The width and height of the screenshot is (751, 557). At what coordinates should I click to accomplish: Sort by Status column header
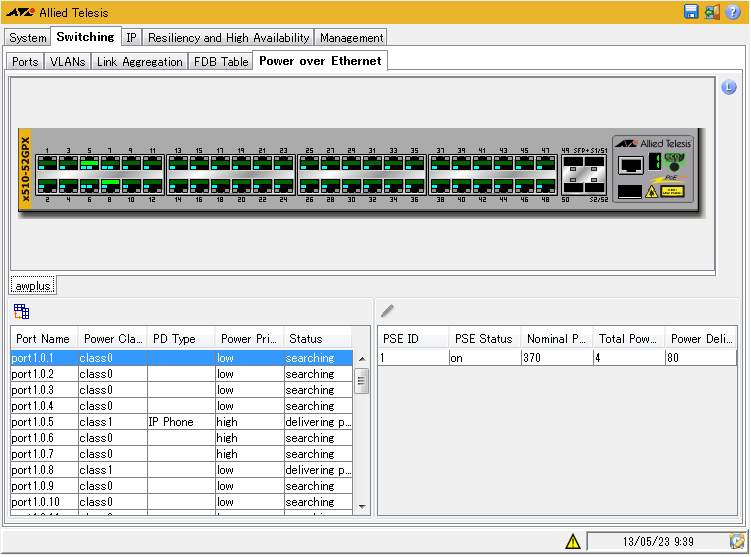point(318,339)
